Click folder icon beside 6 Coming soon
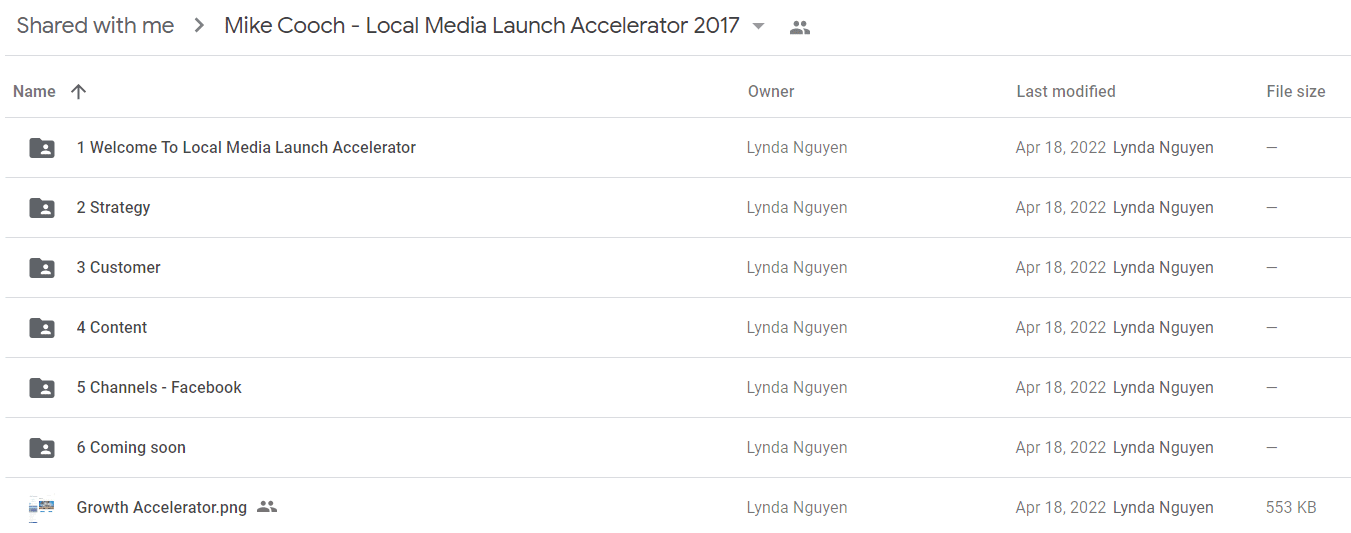Image resolution: width=1351 pixels, height=533 pixels. pyautogui.click(x=42, y=448)
